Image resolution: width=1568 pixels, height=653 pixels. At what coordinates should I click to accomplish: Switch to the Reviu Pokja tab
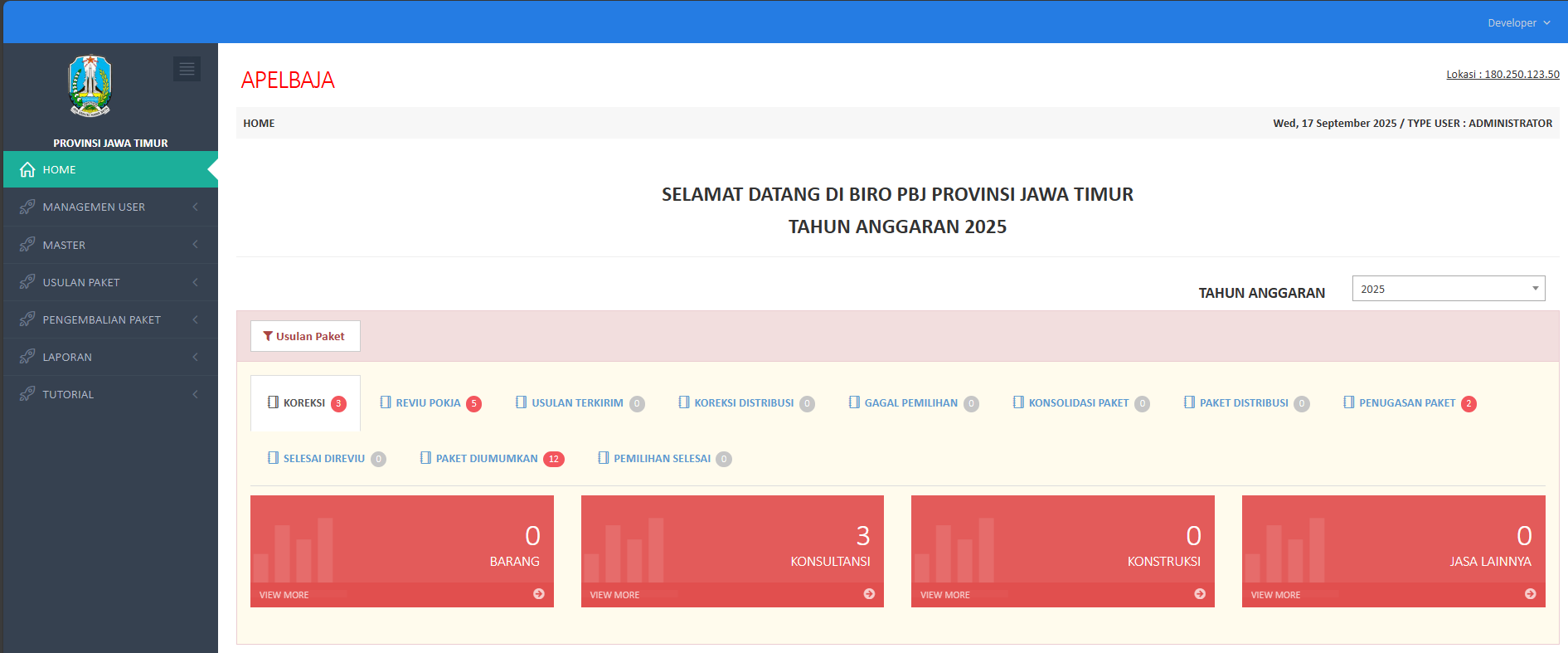click(x=429, y=403)
